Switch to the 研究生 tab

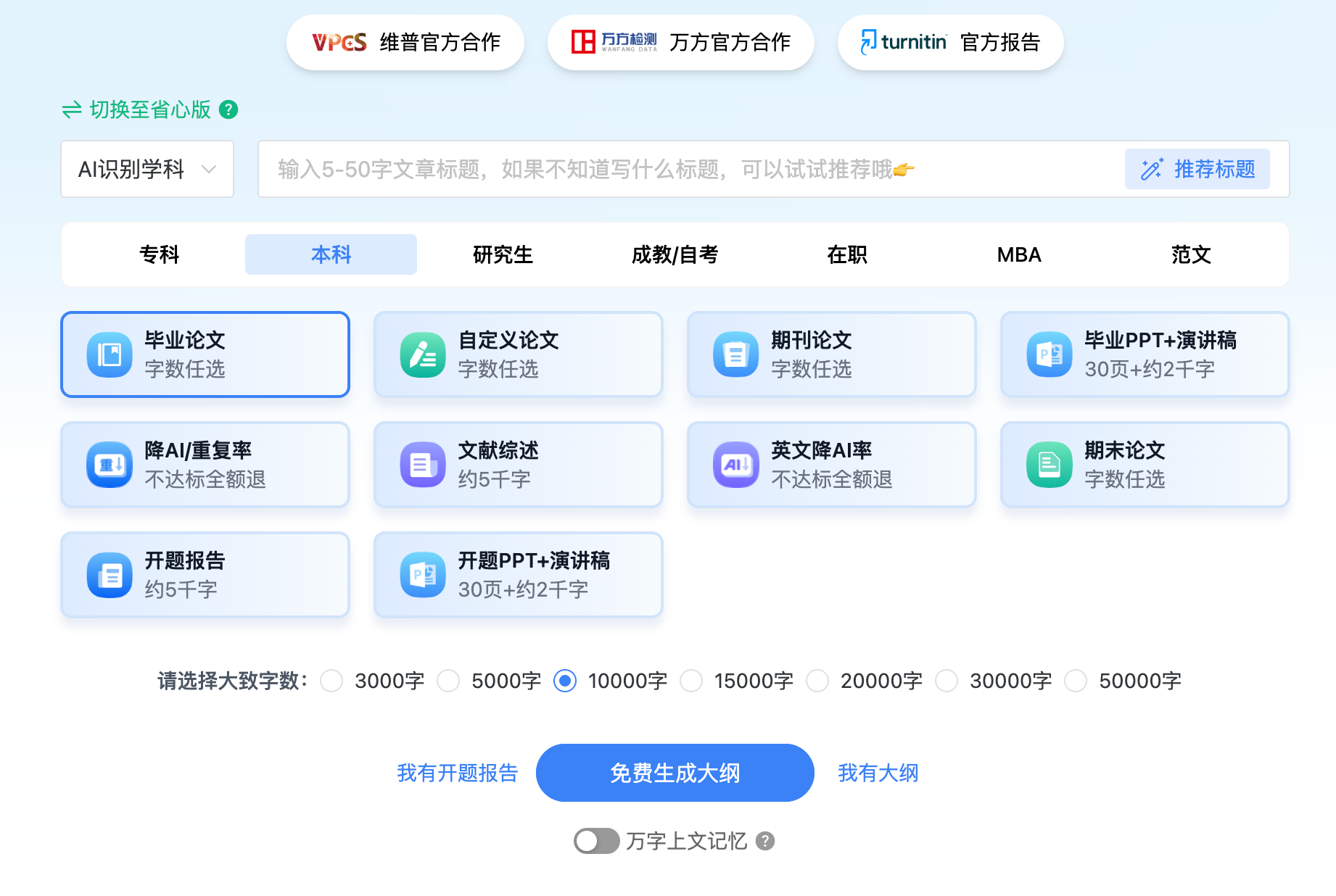click(503, 254)
